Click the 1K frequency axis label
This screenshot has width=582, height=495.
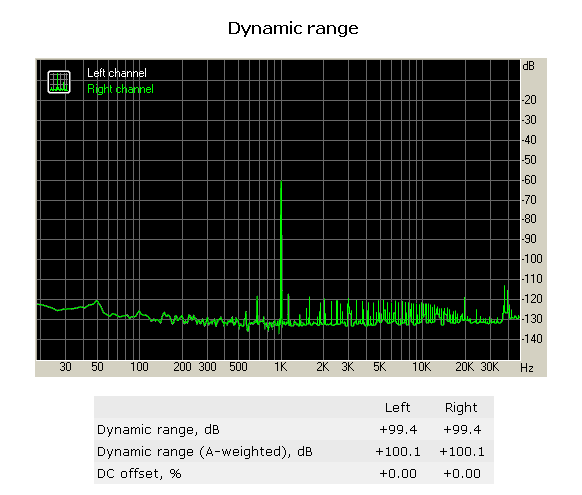click(281, 367)
